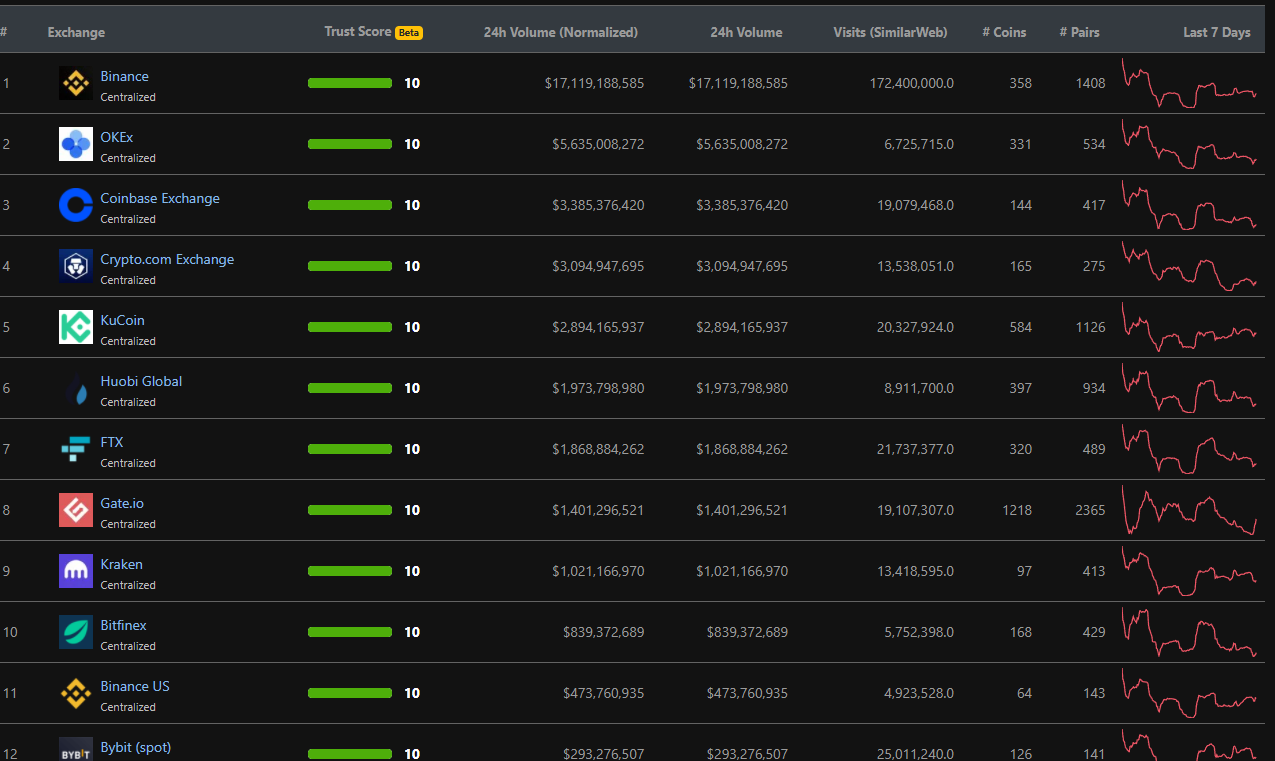Open the Huobi Global link
The image size is (1275, 761).
[x=141, y=381]
